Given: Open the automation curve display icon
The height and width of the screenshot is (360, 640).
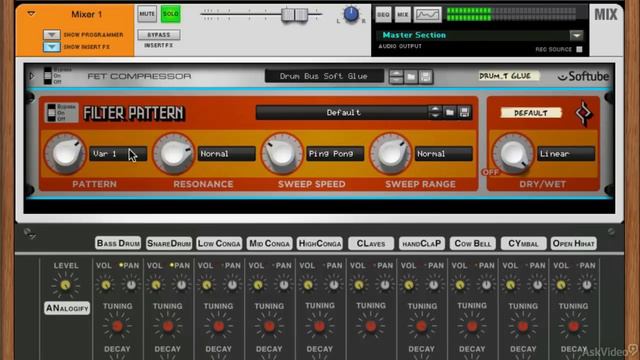Looking at the screenshot, I should (x=427, y=15).
